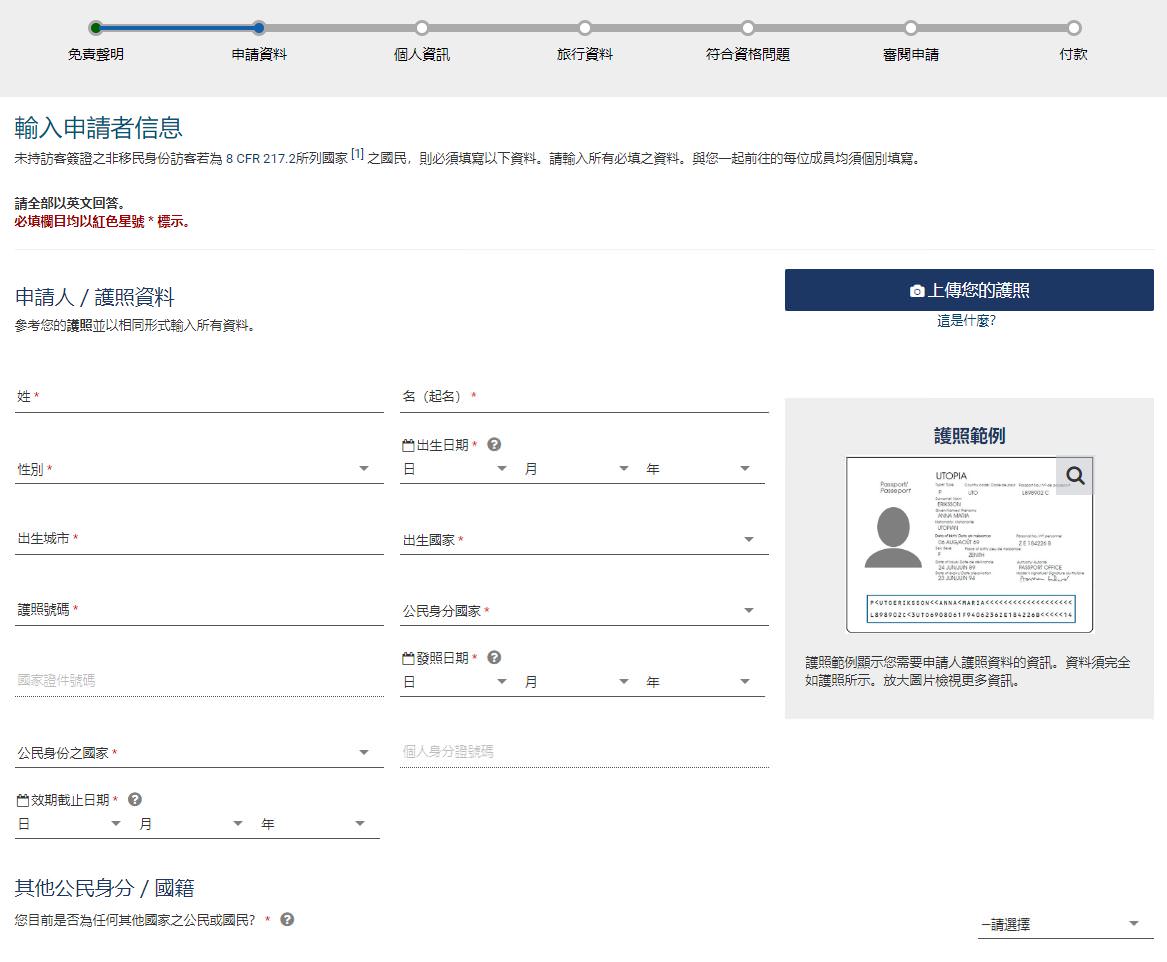
Task: Click help icon next to 出生日期
Action: [x=494, y=445]
